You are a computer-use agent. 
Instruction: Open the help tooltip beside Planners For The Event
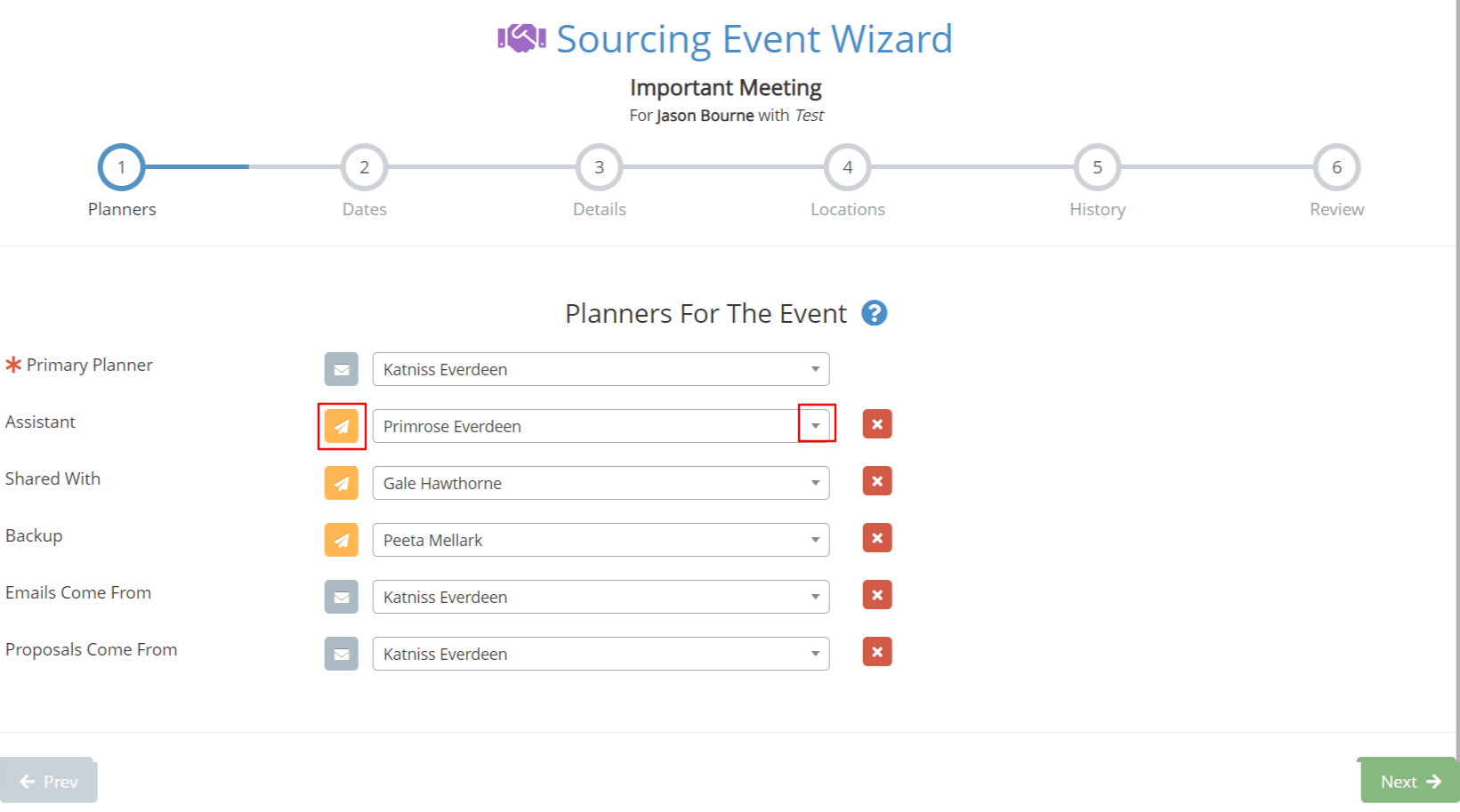coord(875,313)
